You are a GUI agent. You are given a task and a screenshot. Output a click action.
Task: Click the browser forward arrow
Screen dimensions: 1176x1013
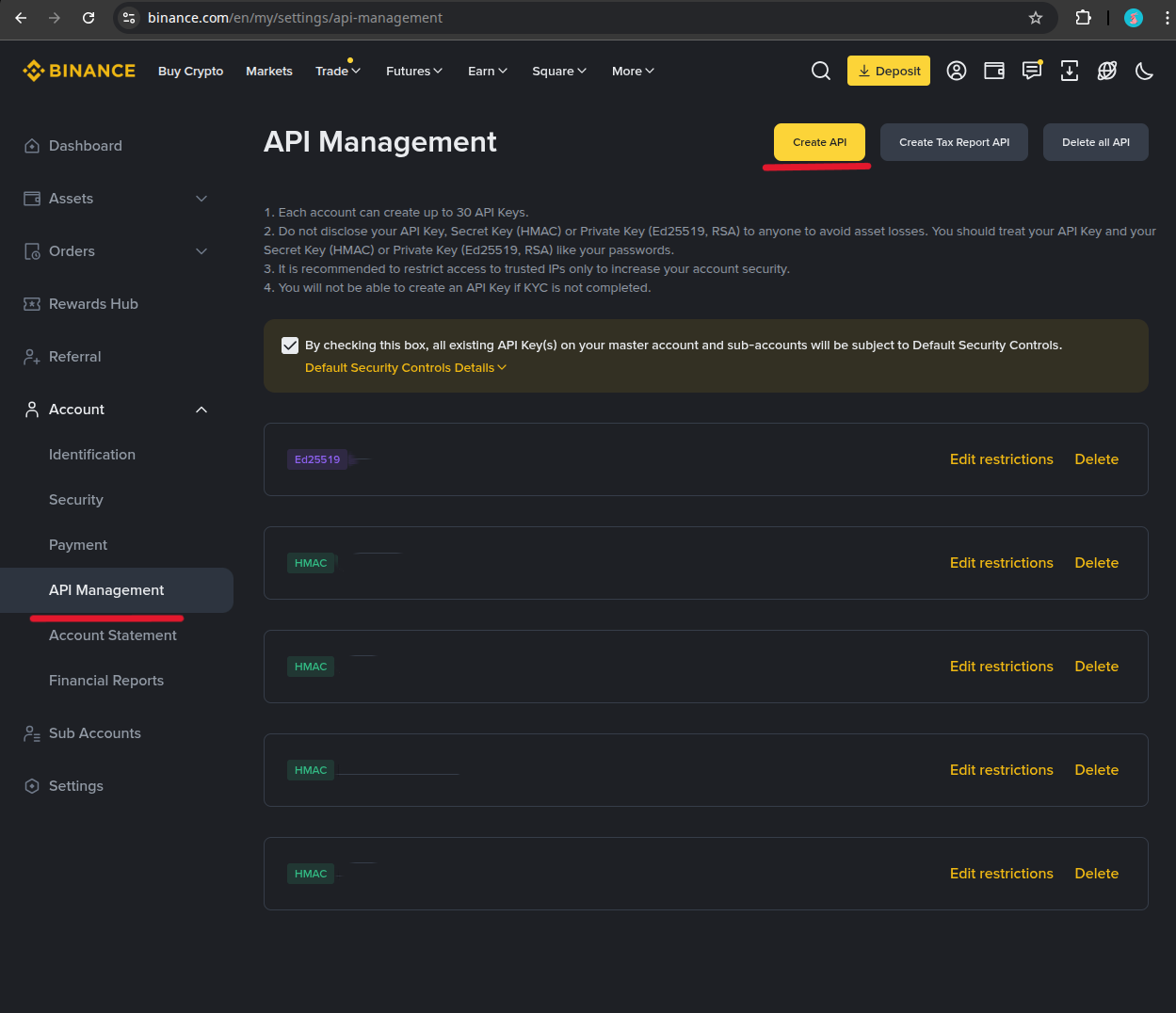55,18
